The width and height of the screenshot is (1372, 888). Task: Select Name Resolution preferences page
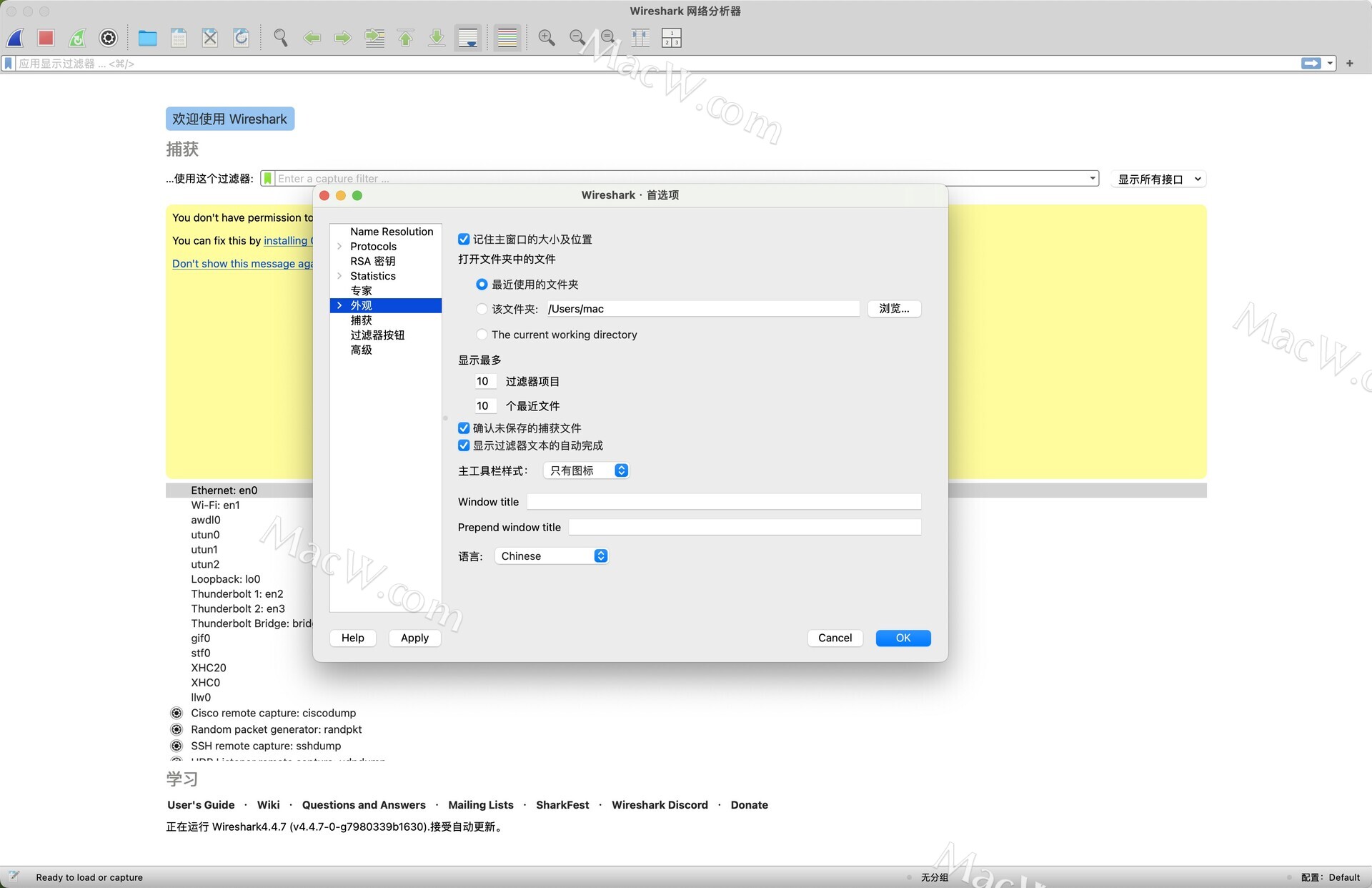[392, 232]
